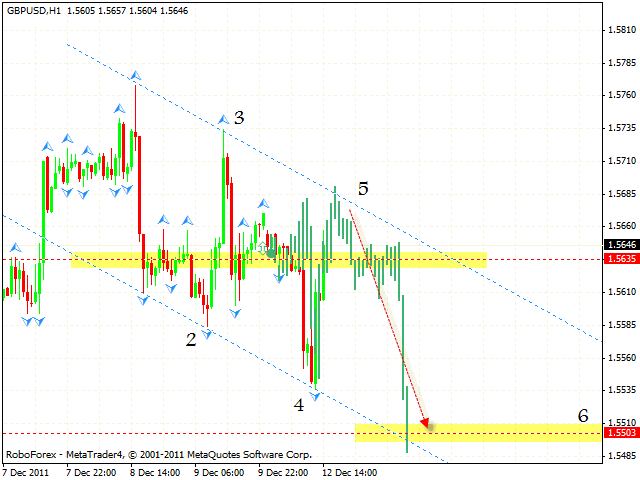Click the red 1.5635 price level tag
Screen dimensions: 640x480
coord(619,258)
